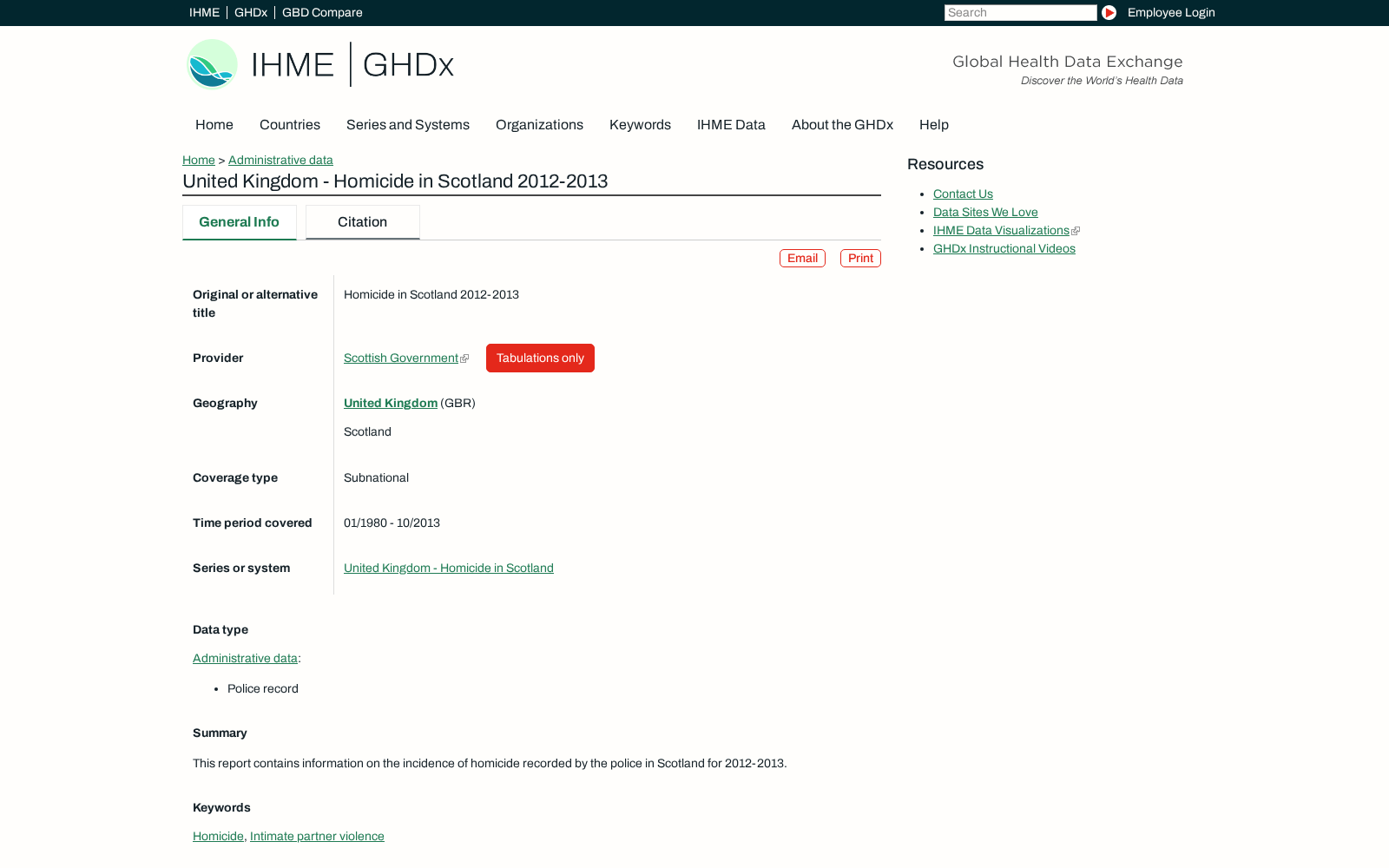The width and height of the screenshot is (1389, 868).
Task: Open the IHME link in top bar
Action: click(204, 12)
